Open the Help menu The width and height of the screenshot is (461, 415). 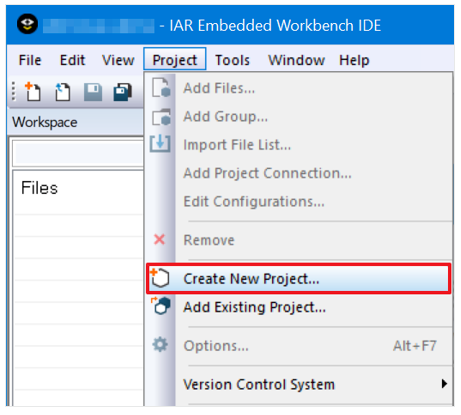[354, 60]
